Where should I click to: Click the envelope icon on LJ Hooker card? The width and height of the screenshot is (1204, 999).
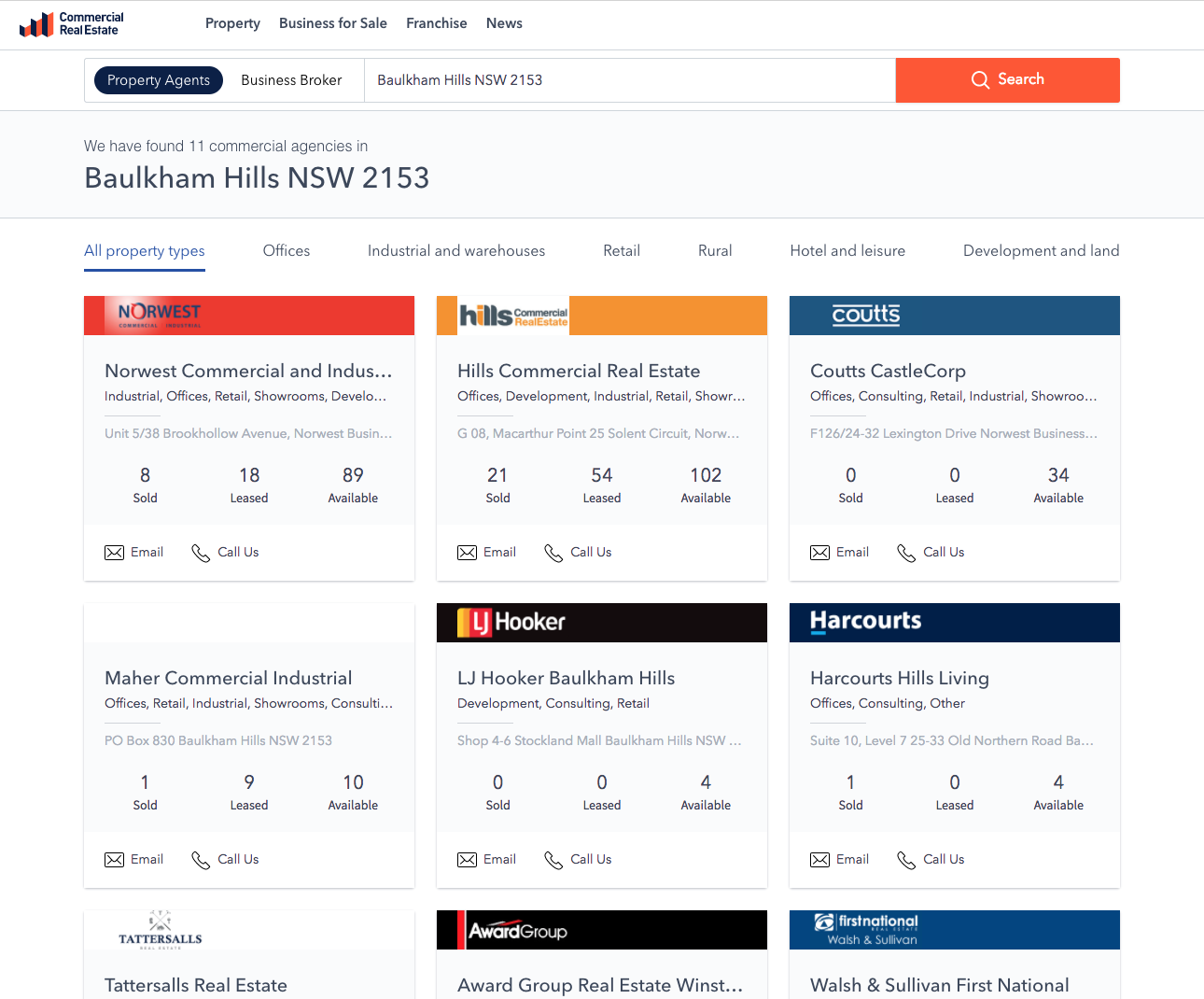(467, 860)
